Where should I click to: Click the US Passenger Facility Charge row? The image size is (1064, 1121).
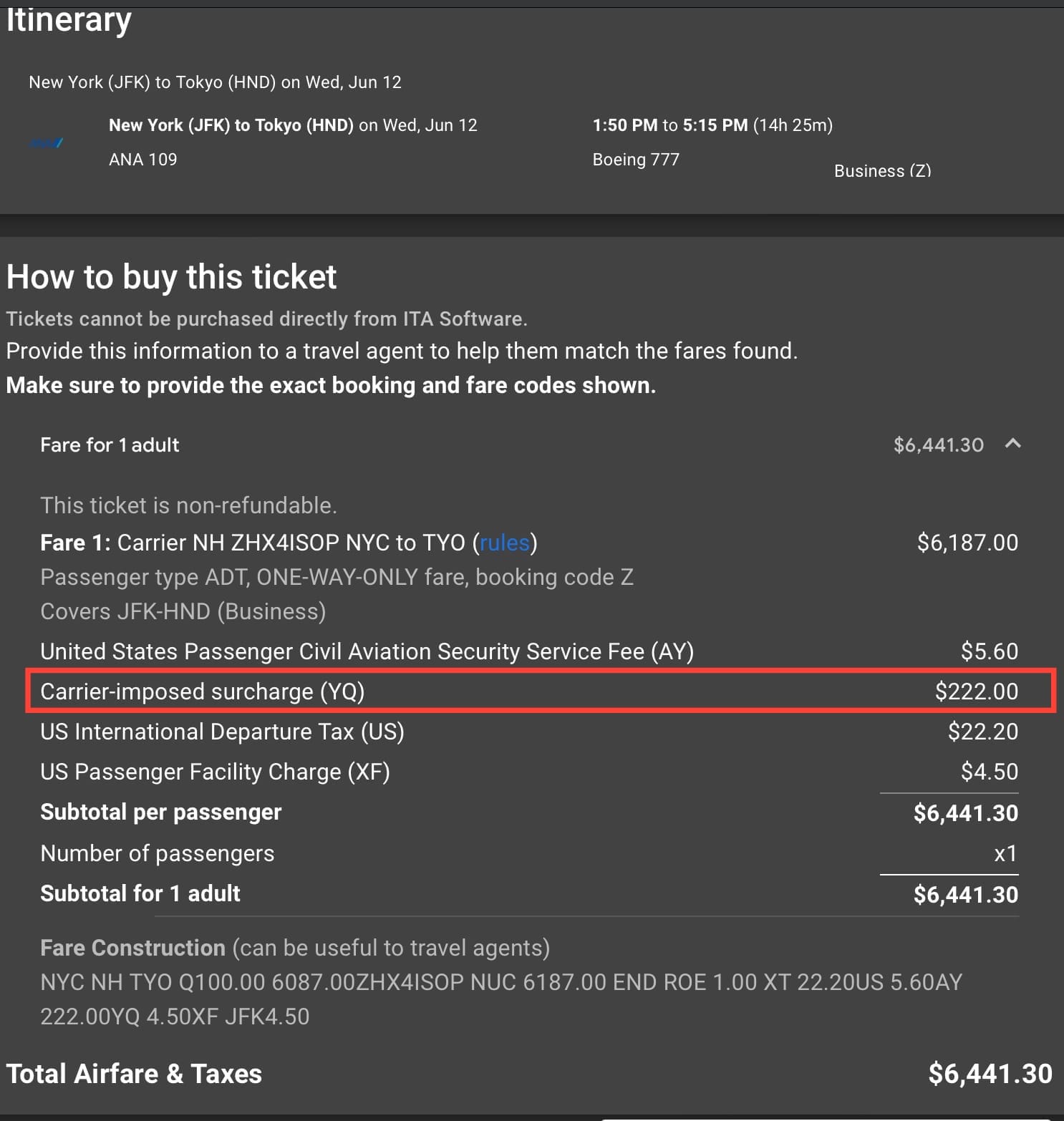[x=215, y=772]
